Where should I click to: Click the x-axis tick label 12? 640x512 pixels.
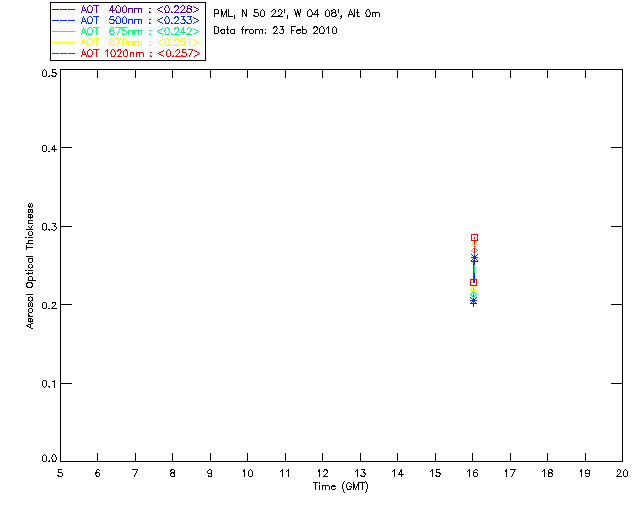[322, 474]
